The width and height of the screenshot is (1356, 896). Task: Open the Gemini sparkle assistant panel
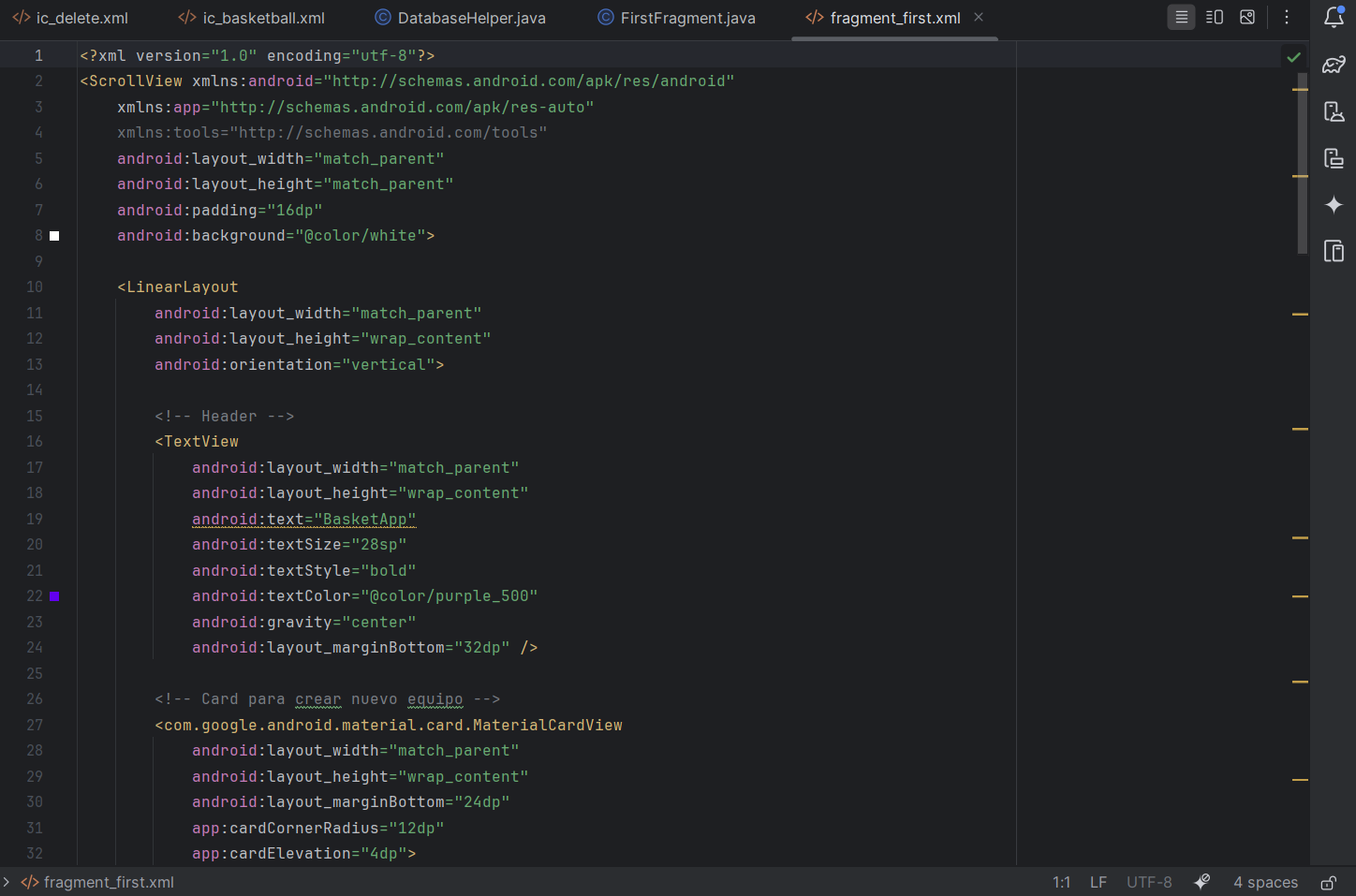pos(1334,204)
